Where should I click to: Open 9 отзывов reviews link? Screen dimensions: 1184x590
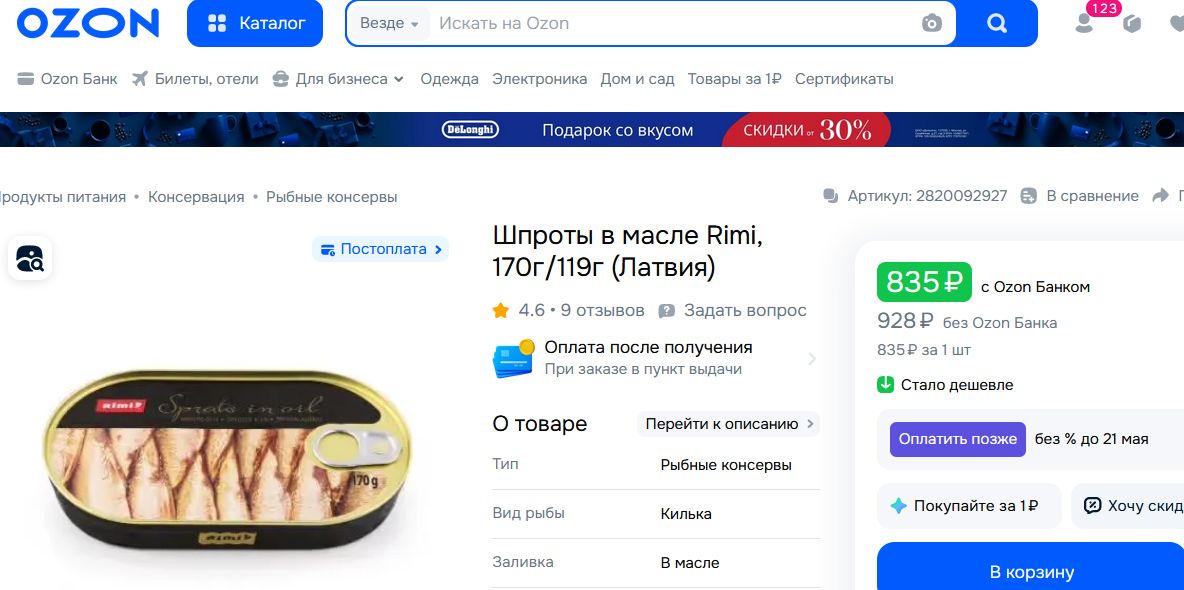pos(603,310)
